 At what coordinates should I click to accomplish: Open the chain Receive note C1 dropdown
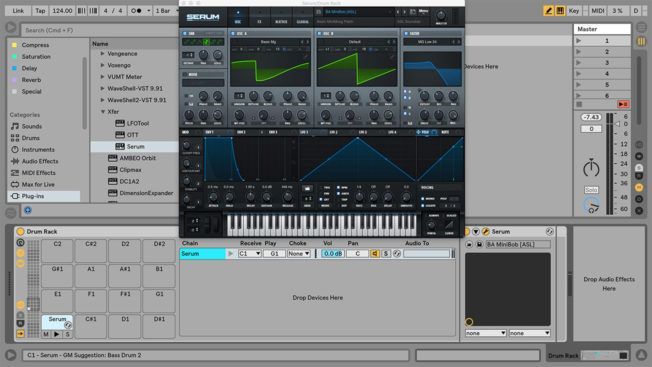tap(249, 254)
